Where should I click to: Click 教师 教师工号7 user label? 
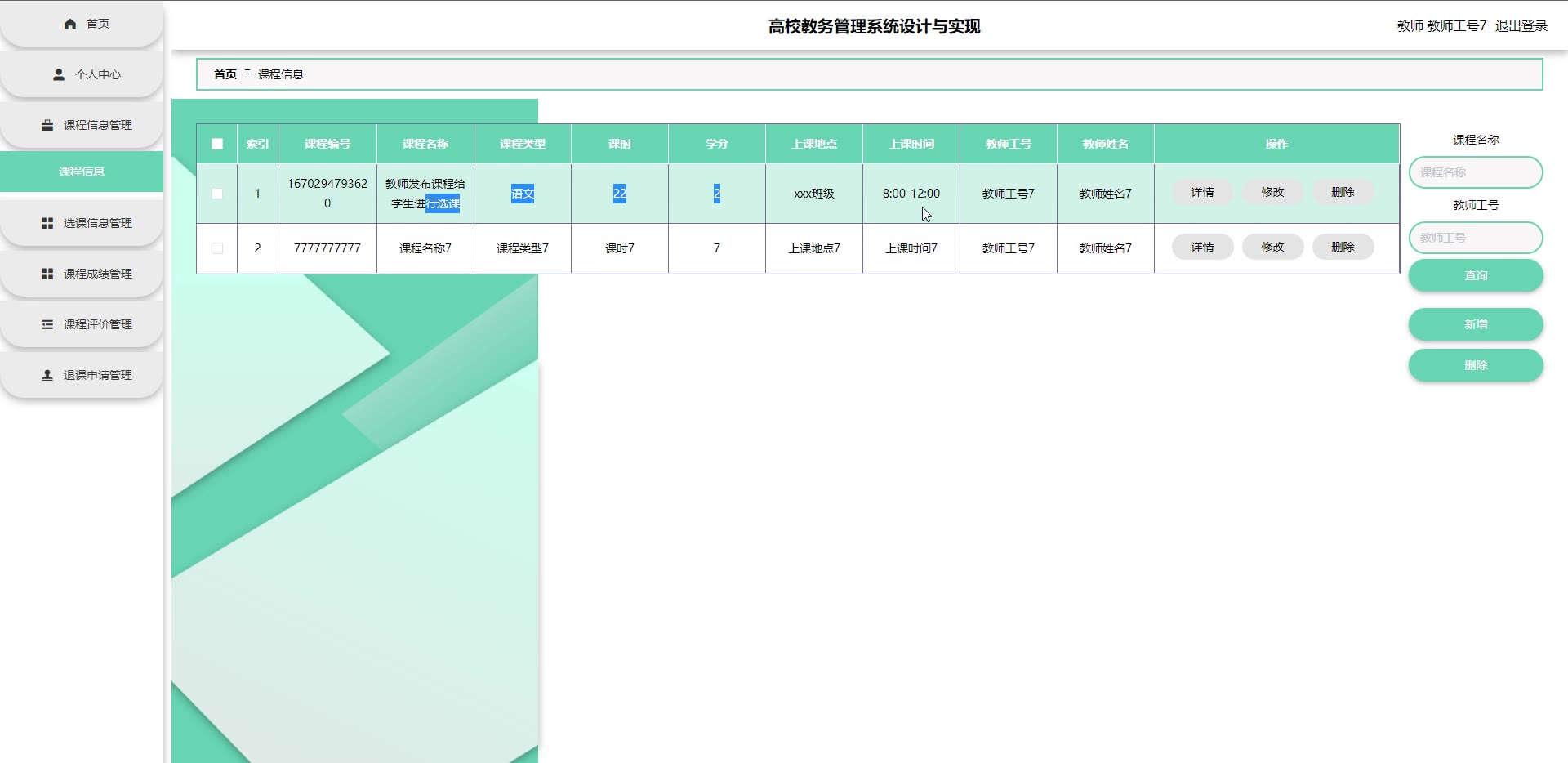[1441, 26]
